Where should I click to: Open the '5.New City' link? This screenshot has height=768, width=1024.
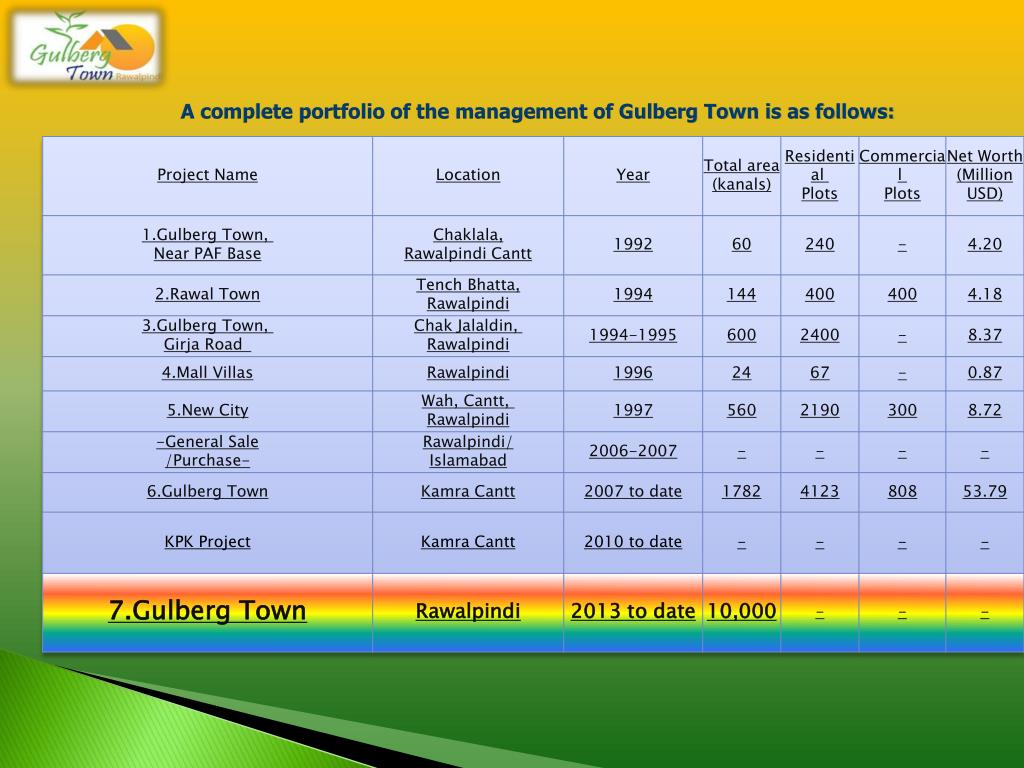pyautogui.click(x=207, y=411)
